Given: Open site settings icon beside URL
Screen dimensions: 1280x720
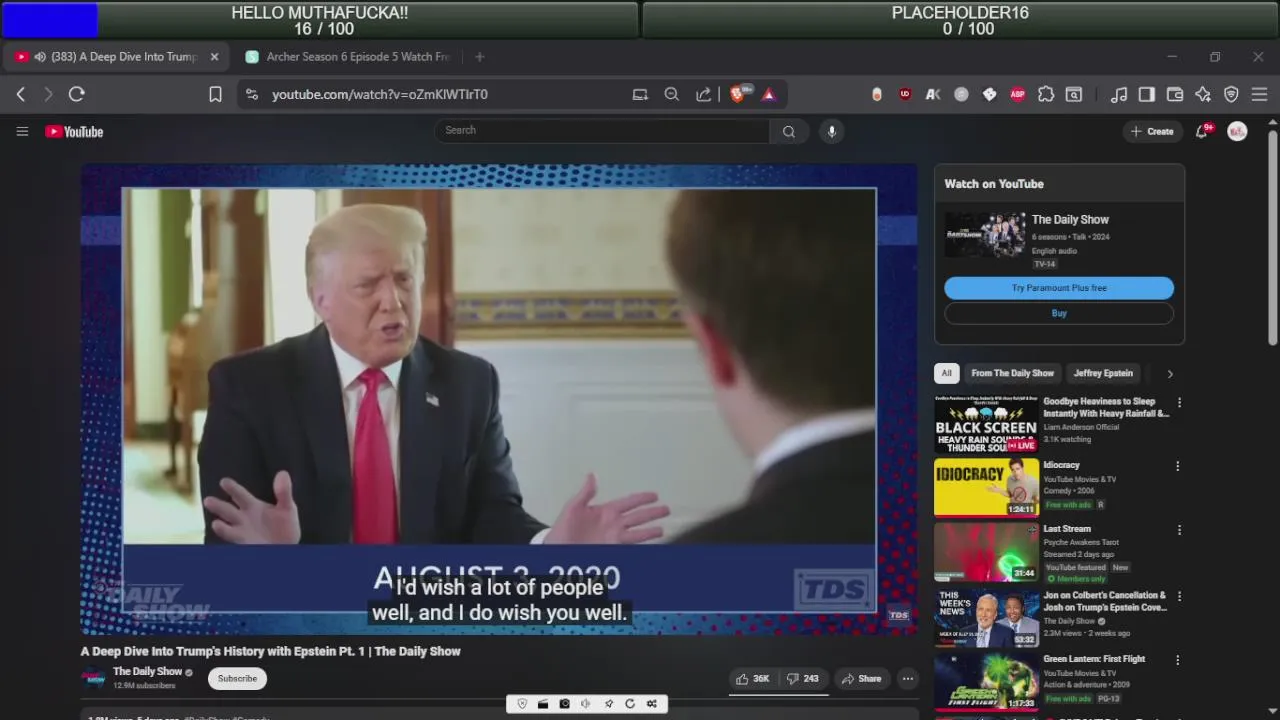Looking at the screenshot, I should tap(252, 94).
